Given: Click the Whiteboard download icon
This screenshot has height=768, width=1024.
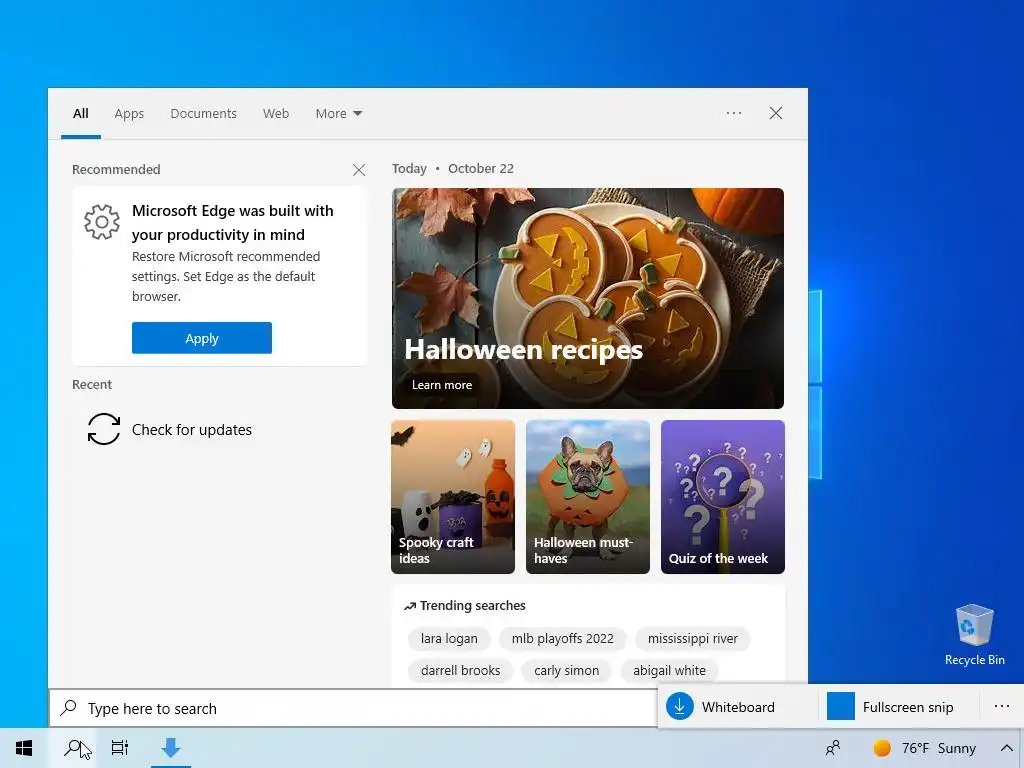Looking at the screenshot, I should tap(679, 707).
